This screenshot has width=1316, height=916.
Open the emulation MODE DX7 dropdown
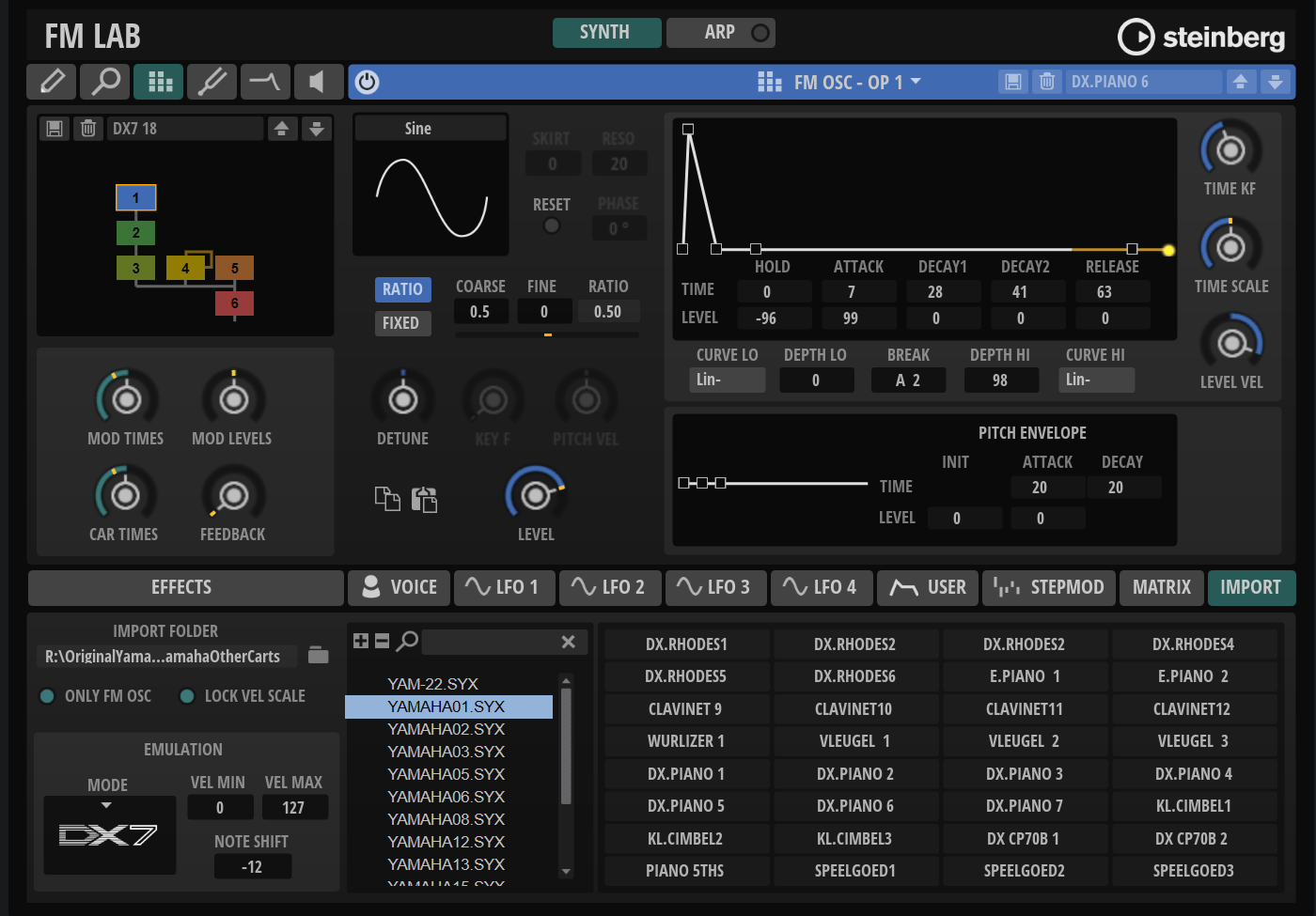tap(109, 834)
